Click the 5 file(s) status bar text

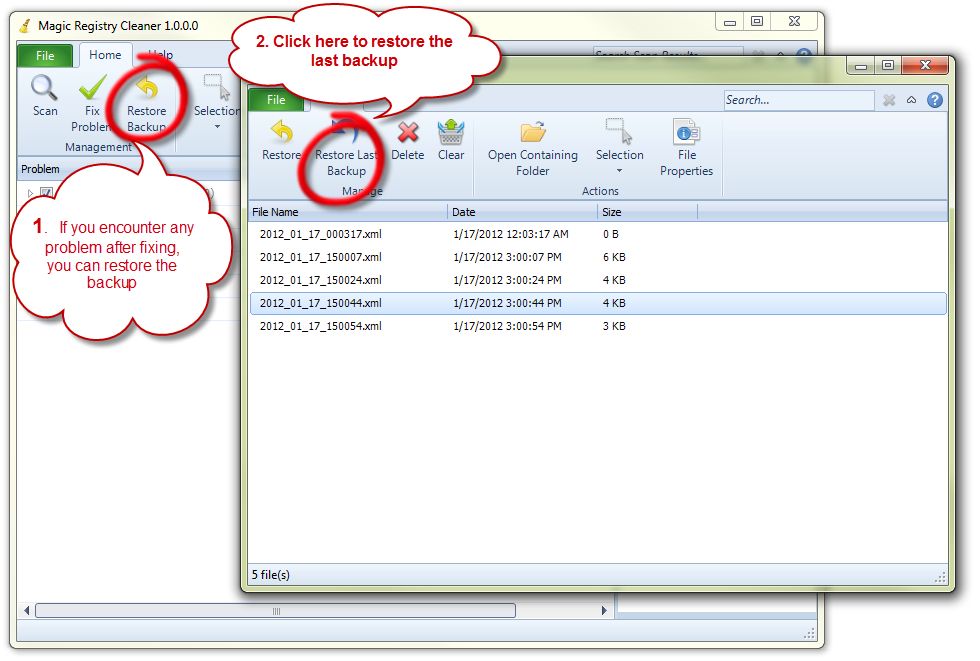click(x=271, y=575)
